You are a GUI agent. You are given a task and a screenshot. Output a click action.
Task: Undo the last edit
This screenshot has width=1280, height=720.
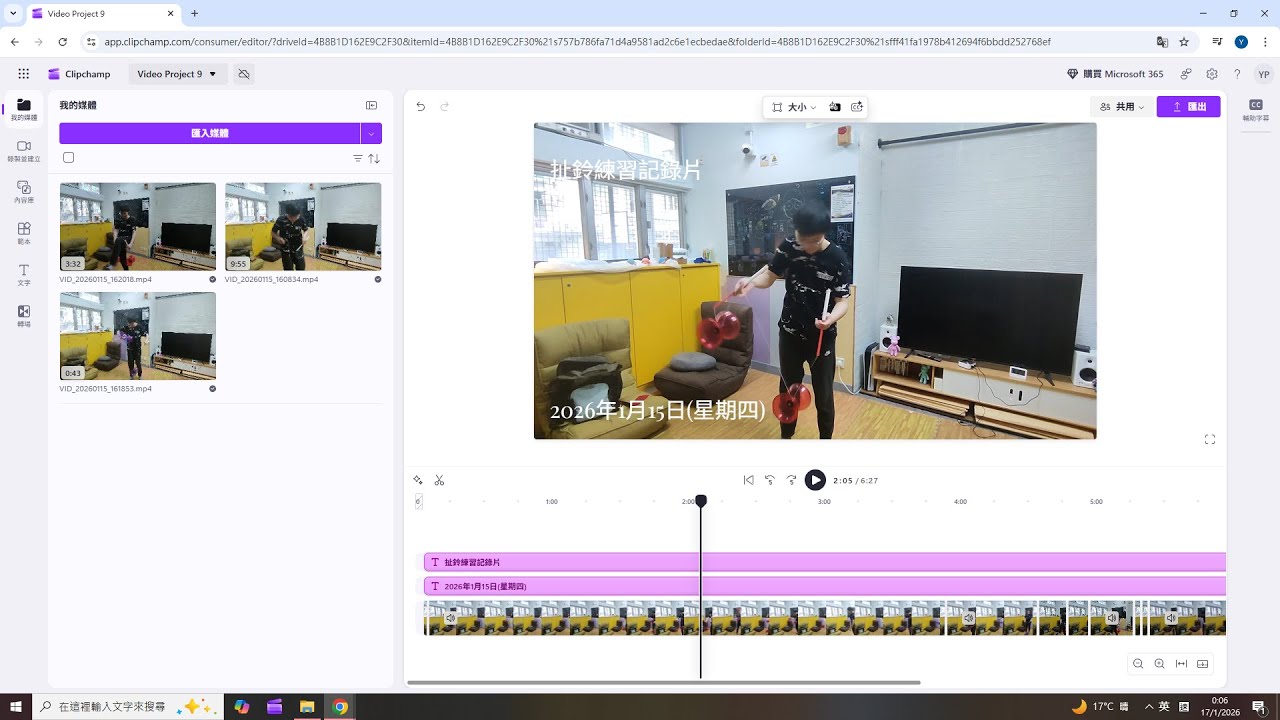click(x=421, y=106)
